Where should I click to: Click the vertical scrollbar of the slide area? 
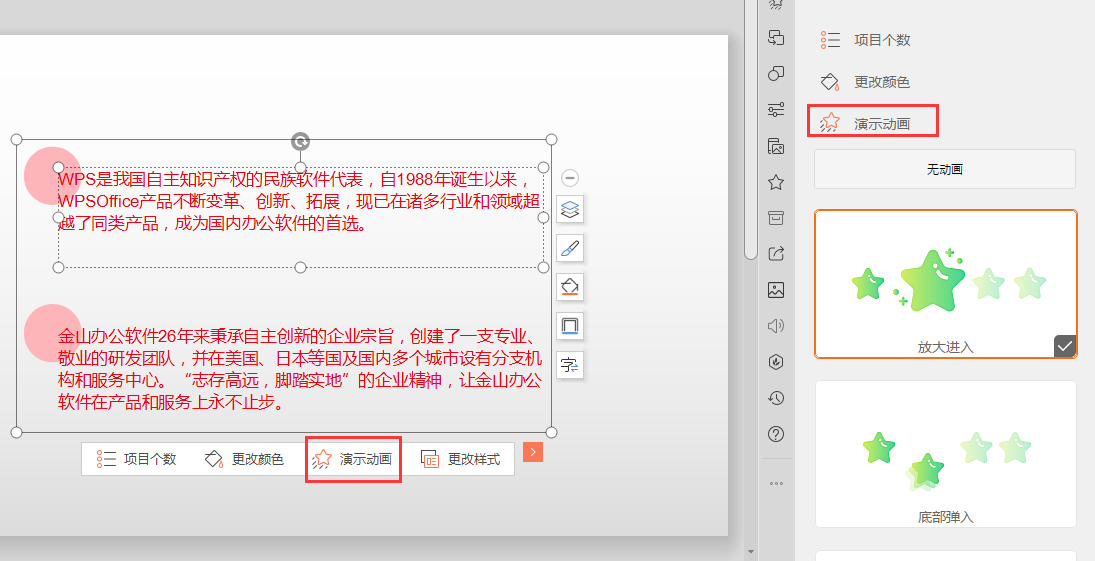tap(751, 129)
